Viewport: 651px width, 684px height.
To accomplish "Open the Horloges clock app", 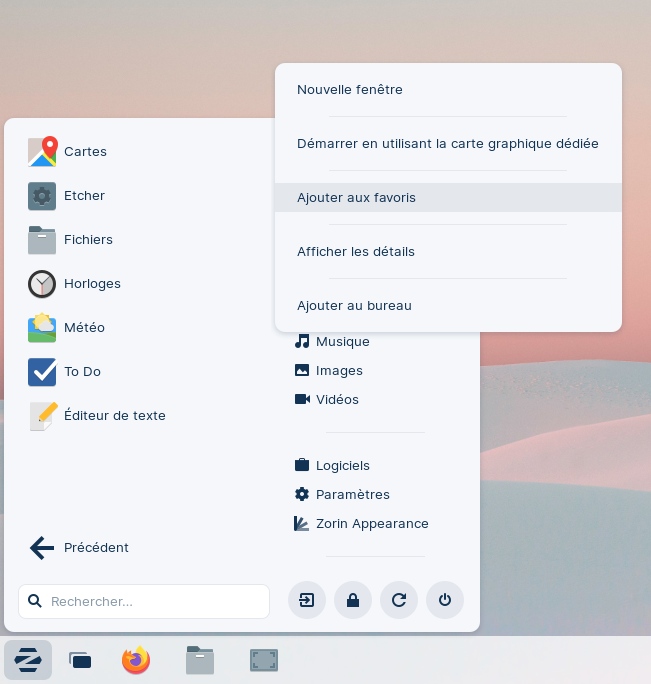I will pyautogui.click(x=42, y=284).
